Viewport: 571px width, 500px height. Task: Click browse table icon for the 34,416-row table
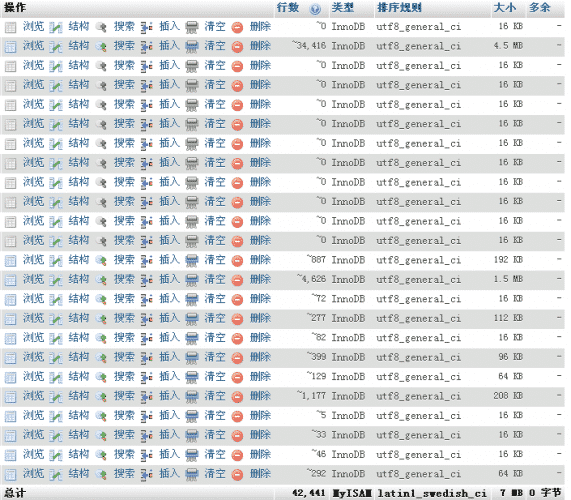click(10, 47)
